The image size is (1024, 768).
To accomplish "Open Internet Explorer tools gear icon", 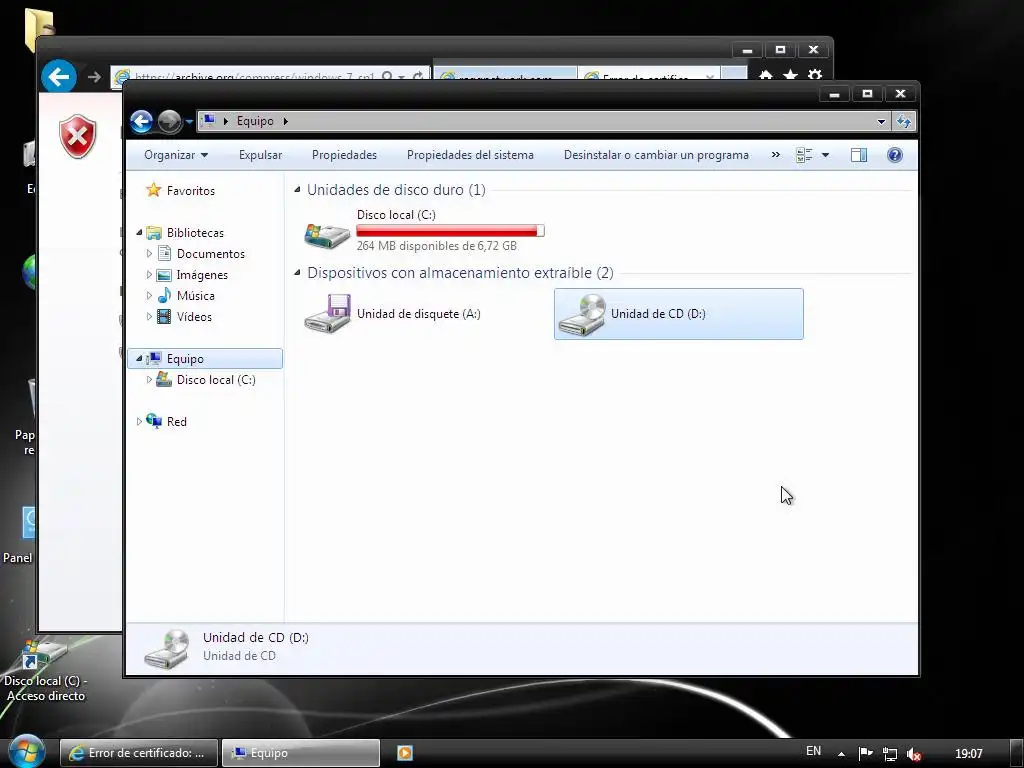I will [x=814, y=75].
